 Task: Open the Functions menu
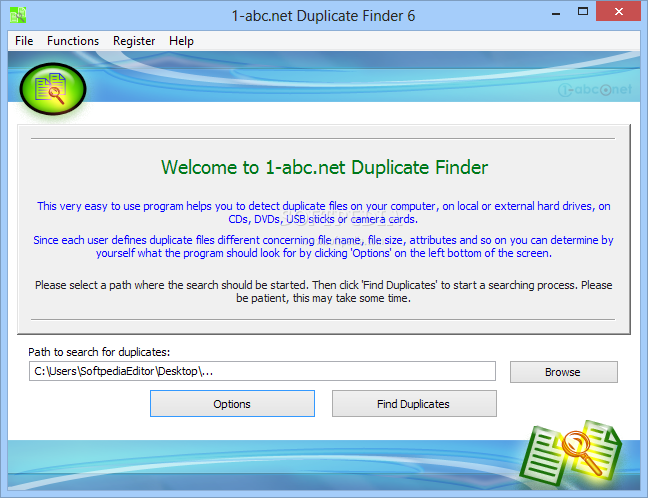(x=73, y=41)
